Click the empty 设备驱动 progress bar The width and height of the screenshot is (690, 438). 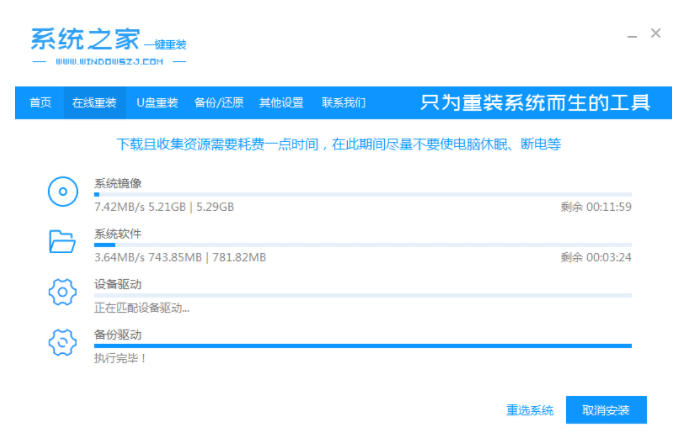point(363,295)
